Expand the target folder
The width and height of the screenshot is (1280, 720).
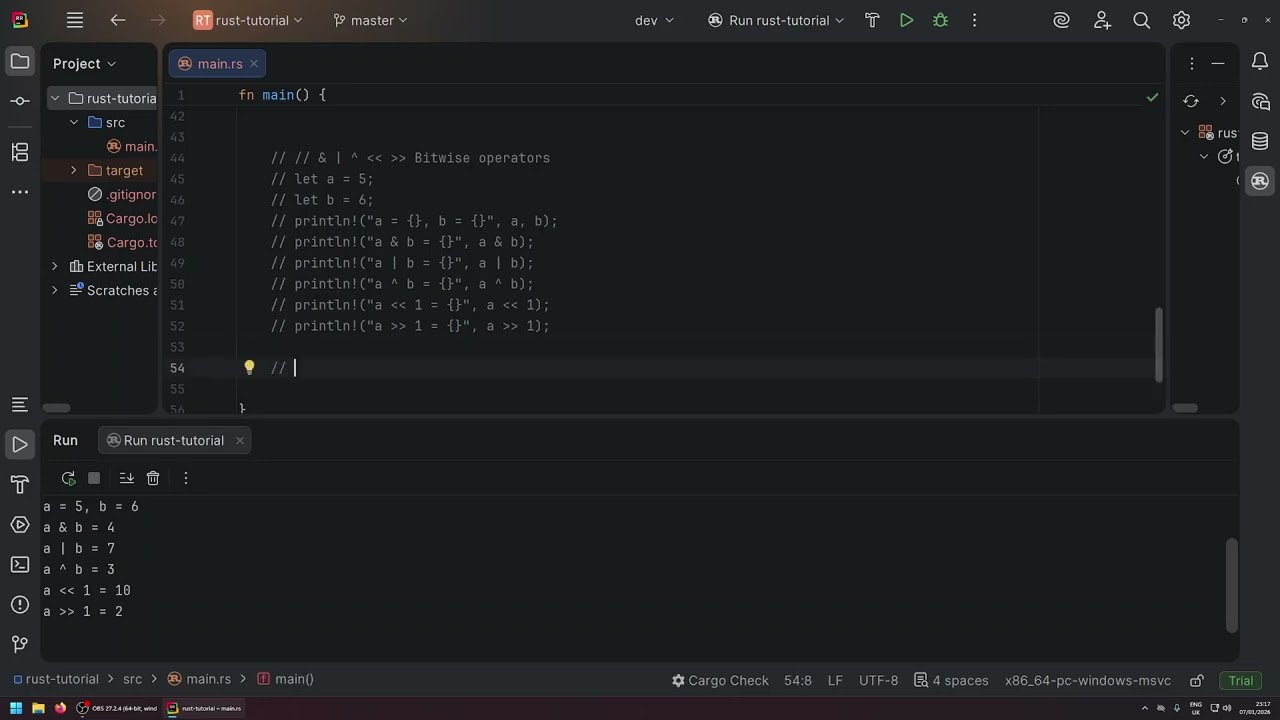(x=74, y=170)
